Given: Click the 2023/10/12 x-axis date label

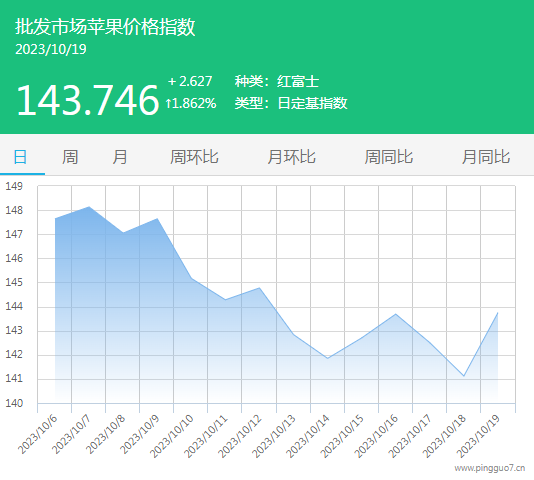Looking at the screenshot, I should click(x=240, y=436).
